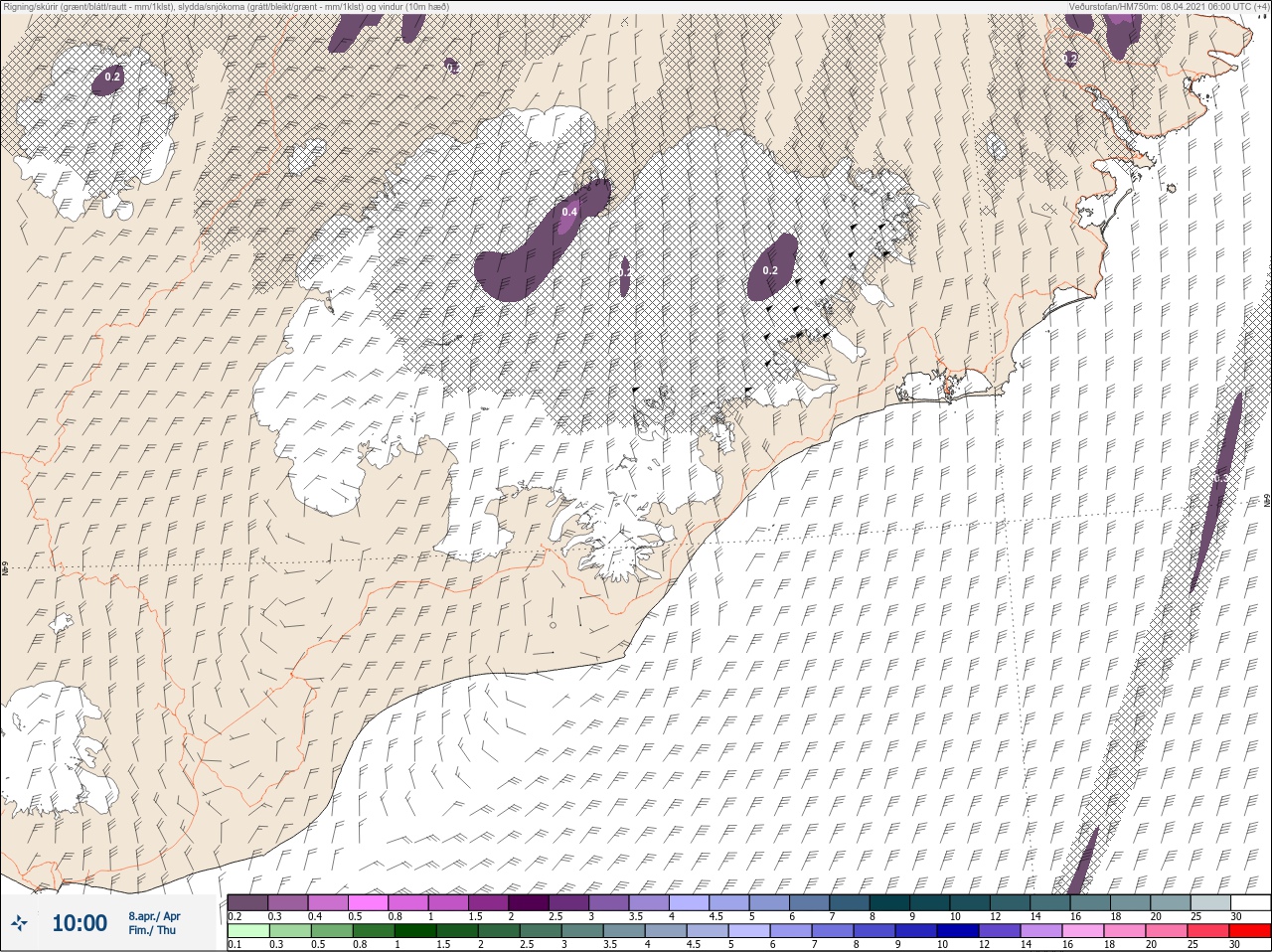
Task: Click the map title starting 'Rigning/skúrir'
Action: coord(226,6)
